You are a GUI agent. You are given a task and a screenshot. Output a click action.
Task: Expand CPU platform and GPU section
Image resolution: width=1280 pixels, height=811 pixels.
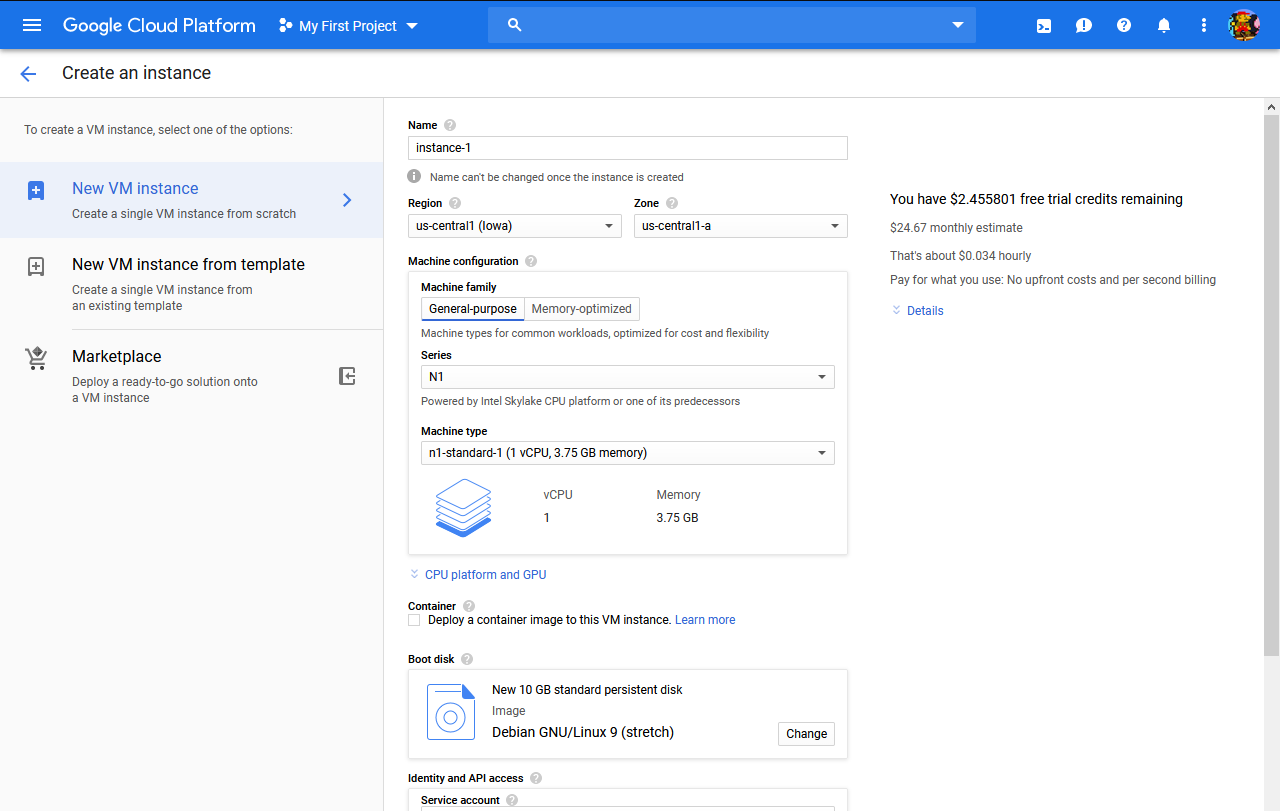pos(478,575)
